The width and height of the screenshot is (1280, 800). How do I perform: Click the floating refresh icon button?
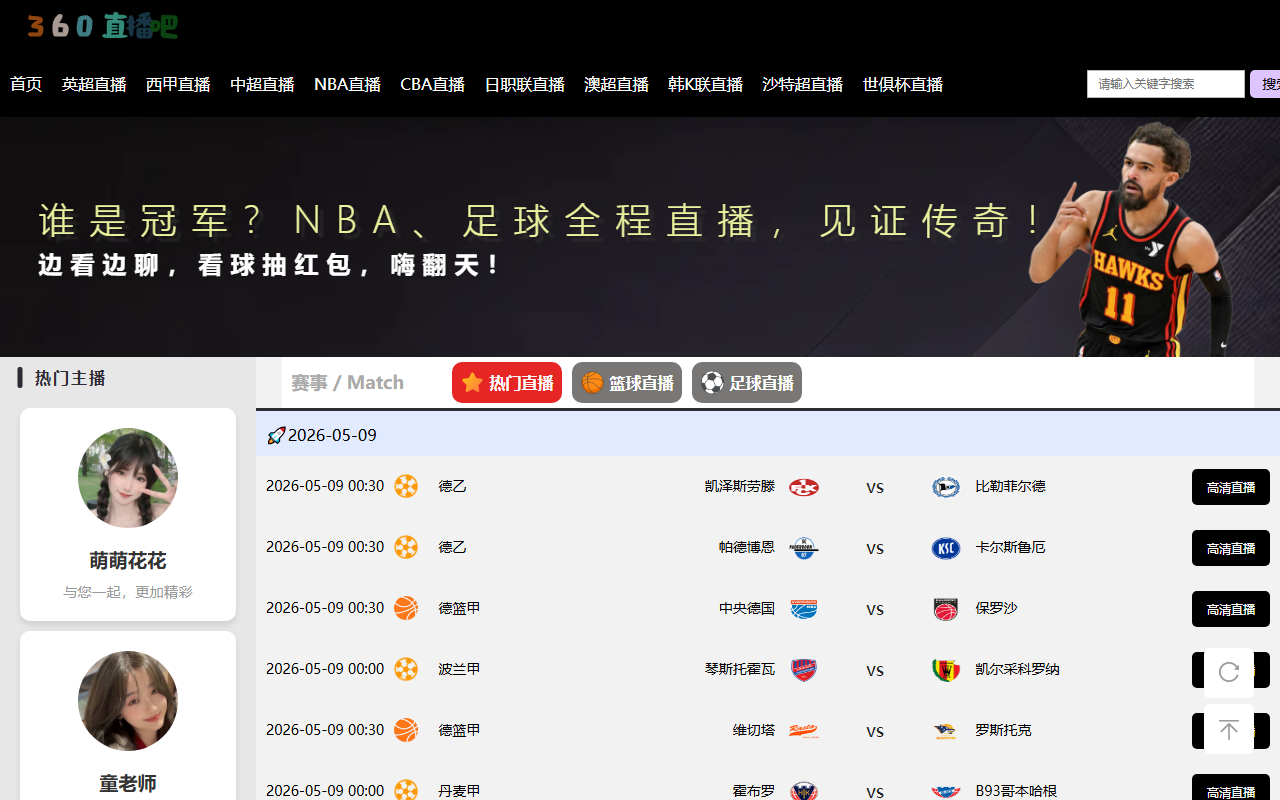tap(1229, 672)
